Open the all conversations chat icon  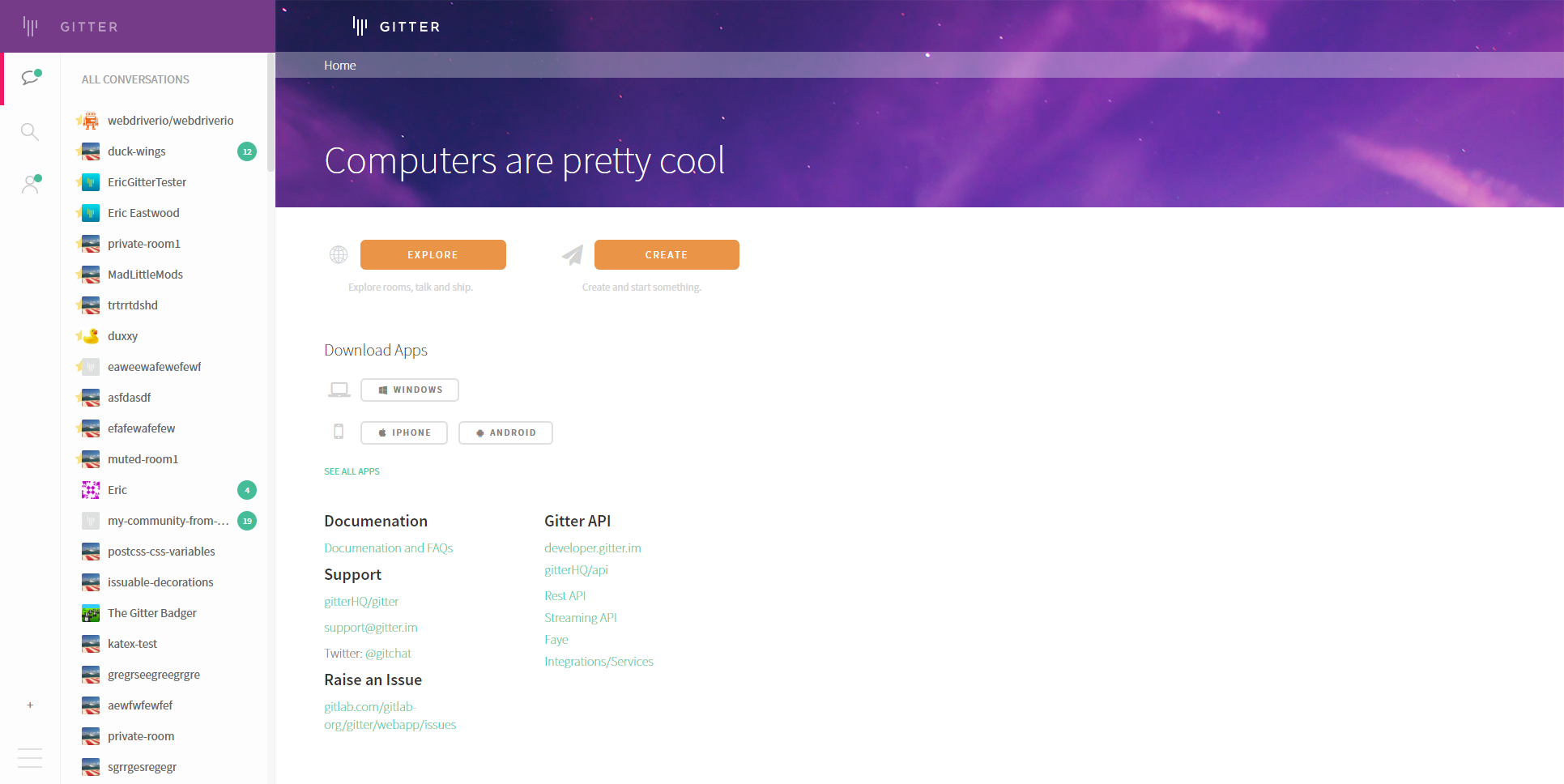click(31, 78)
